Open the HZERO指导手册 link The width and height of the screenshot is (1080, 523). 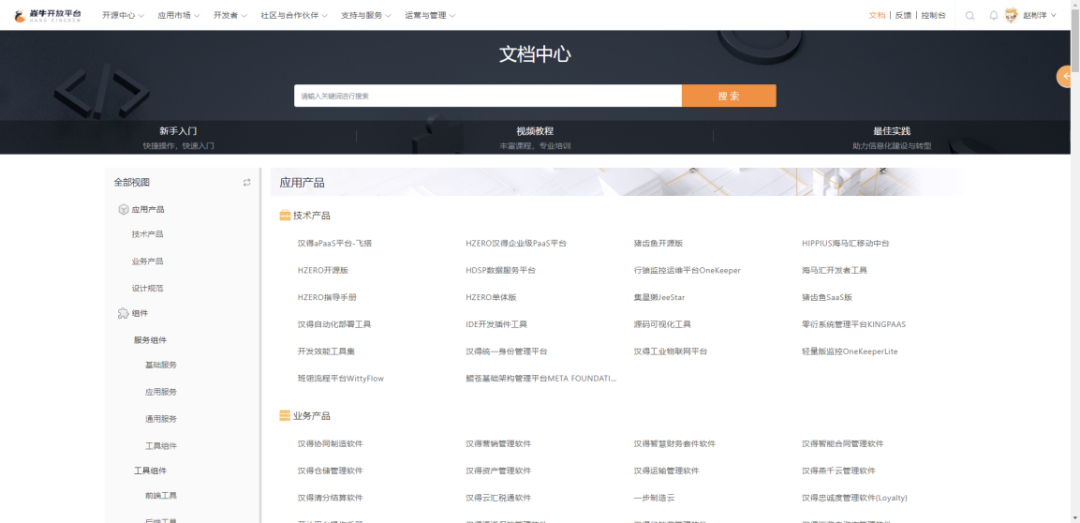[326, 298]
